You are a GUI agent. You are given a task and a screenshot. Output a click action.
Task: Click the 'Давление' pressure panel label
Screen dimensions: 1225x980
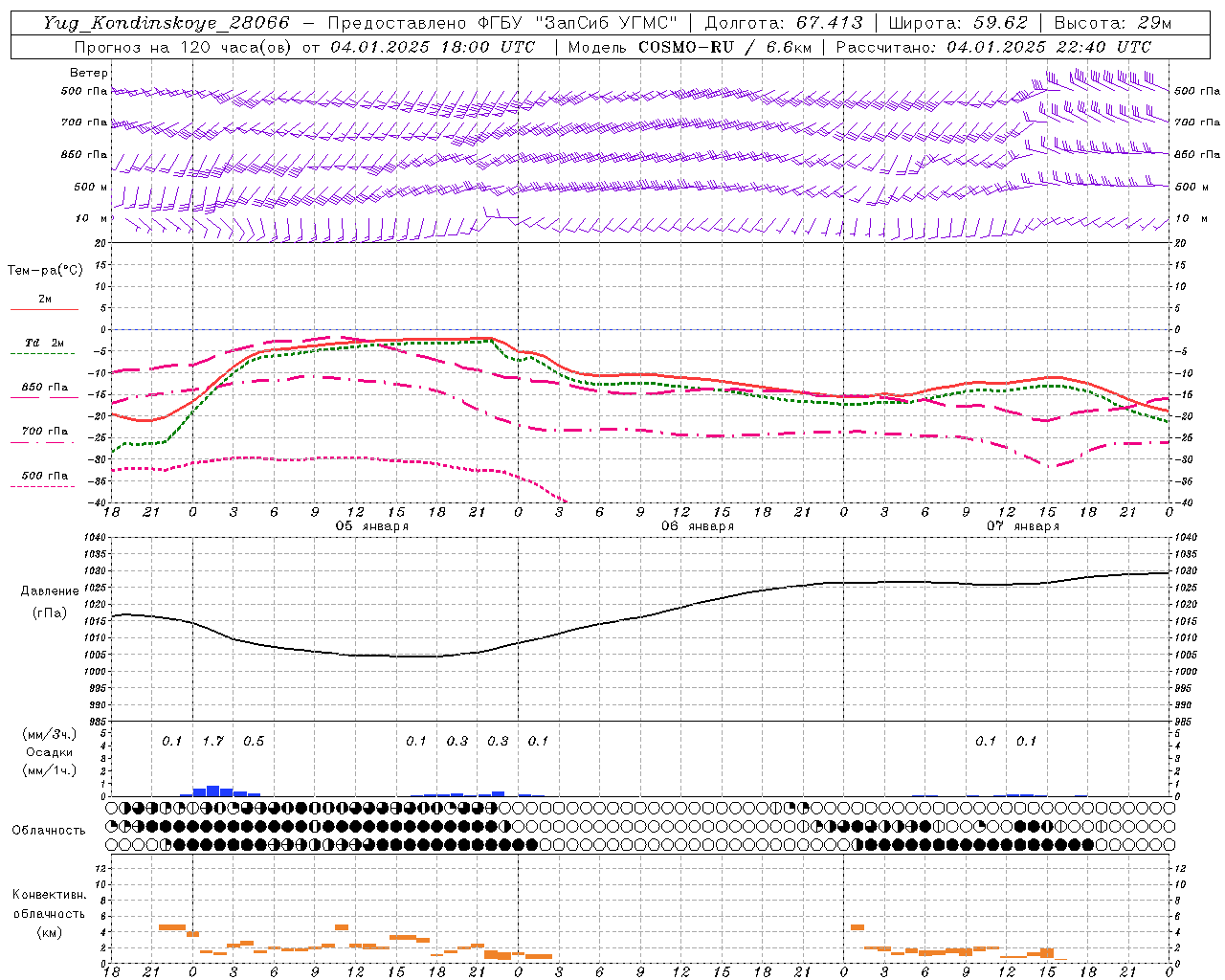(x=50, y=591)
